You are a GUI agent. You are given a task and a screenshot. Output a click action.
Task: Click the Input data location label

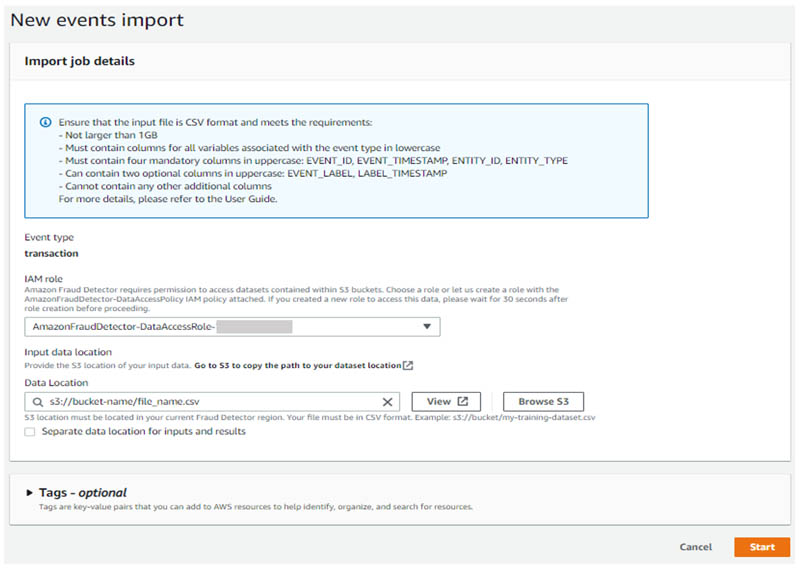(68, 352)
